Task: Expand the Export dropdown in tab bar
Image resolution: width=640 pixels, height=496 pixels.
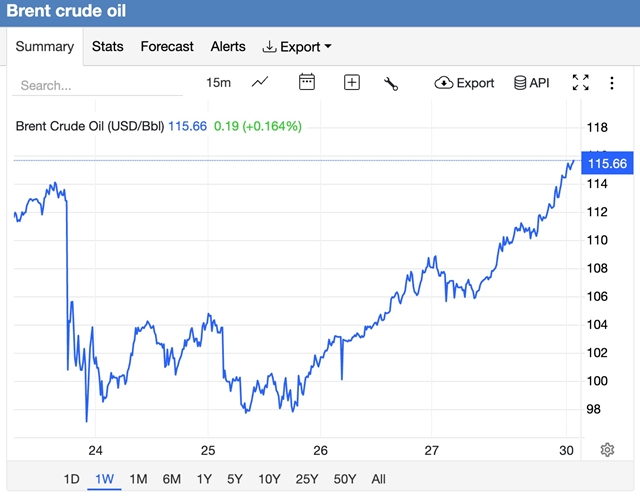Action: [297, 47]
